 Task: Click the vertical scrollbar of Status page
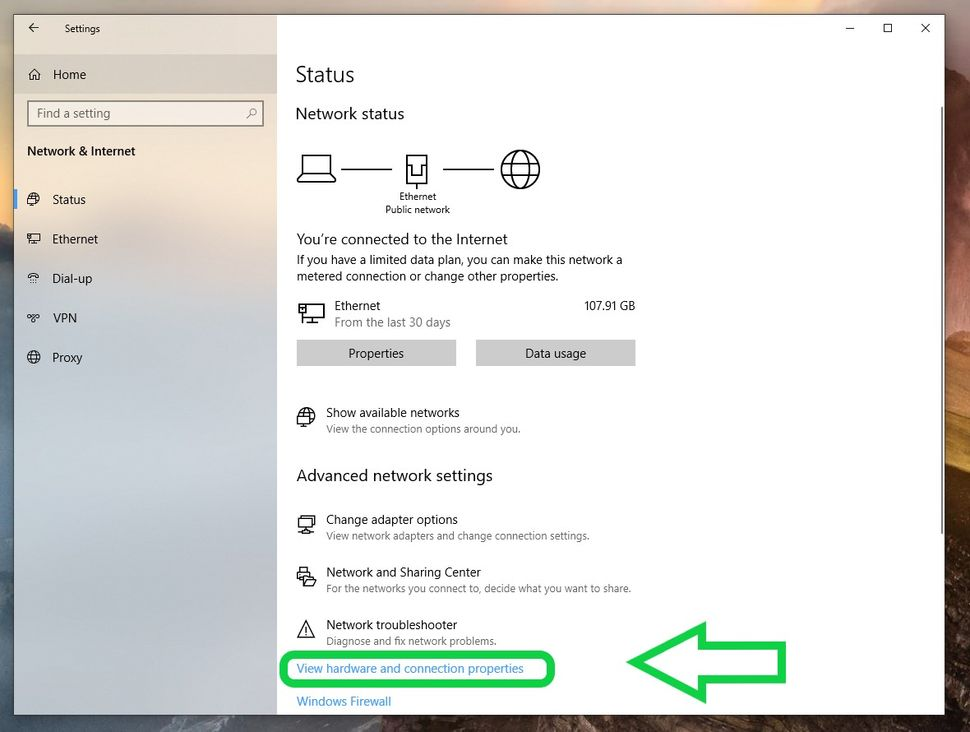pos(942,319)
